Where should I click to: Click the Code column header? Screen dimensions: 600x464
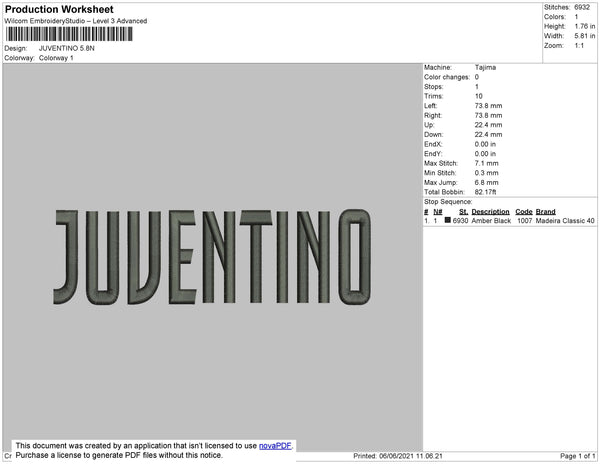tap(524, 212)
